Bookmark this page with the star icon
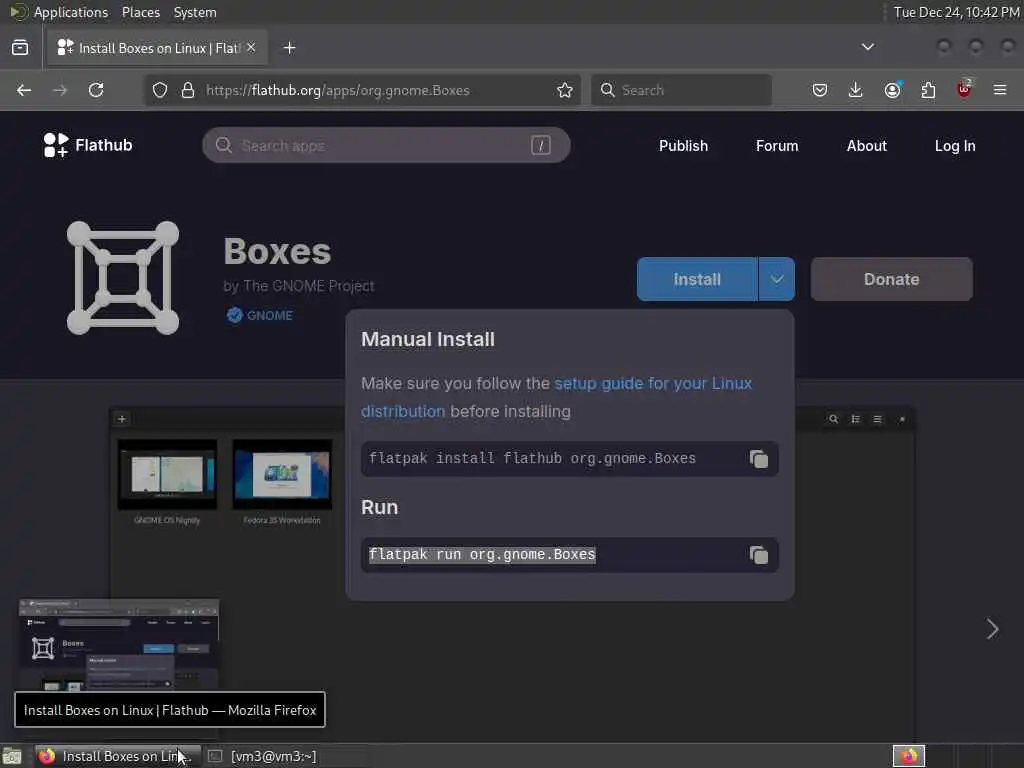The image size is (1024, 768). coord(565,90)
